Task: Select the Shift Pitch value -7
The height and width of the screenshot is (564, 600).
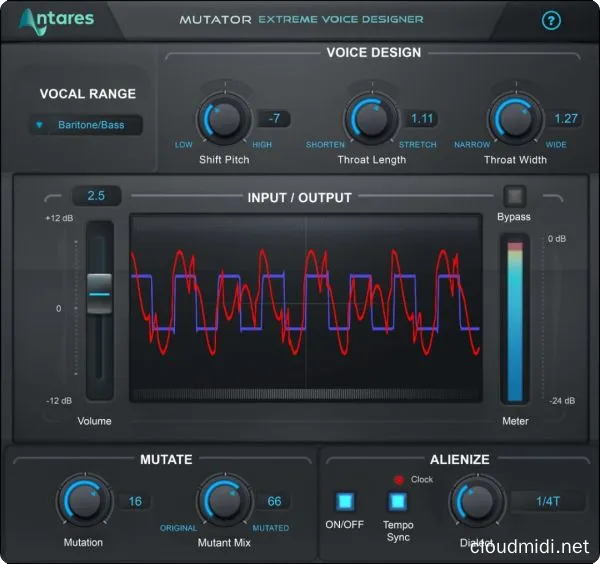Action: point(274,119)
